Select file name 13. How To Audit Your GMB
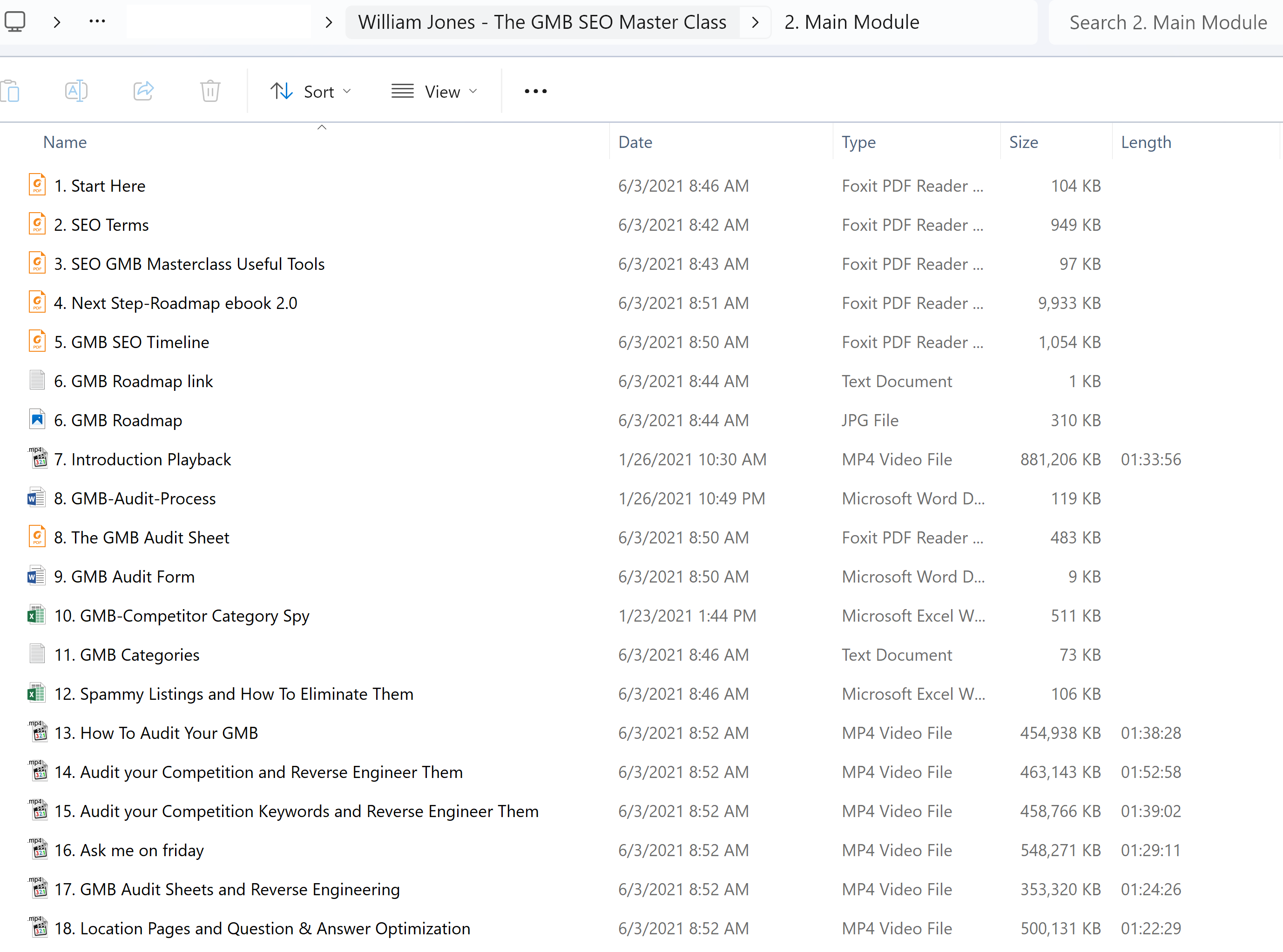The image size is (1283, 952). [156, 733]
